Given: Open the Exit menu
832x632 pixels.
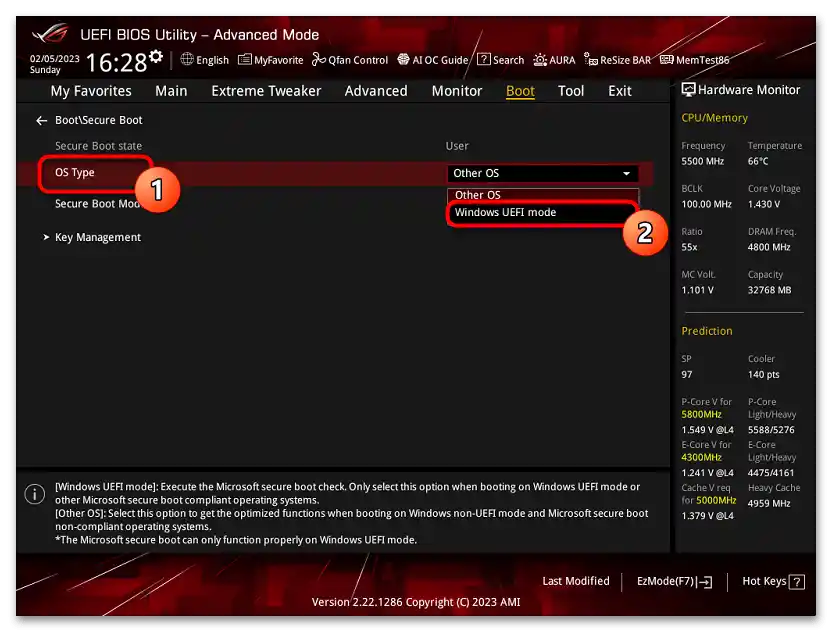Looking at the screenshot, I should tap(619, 91).
